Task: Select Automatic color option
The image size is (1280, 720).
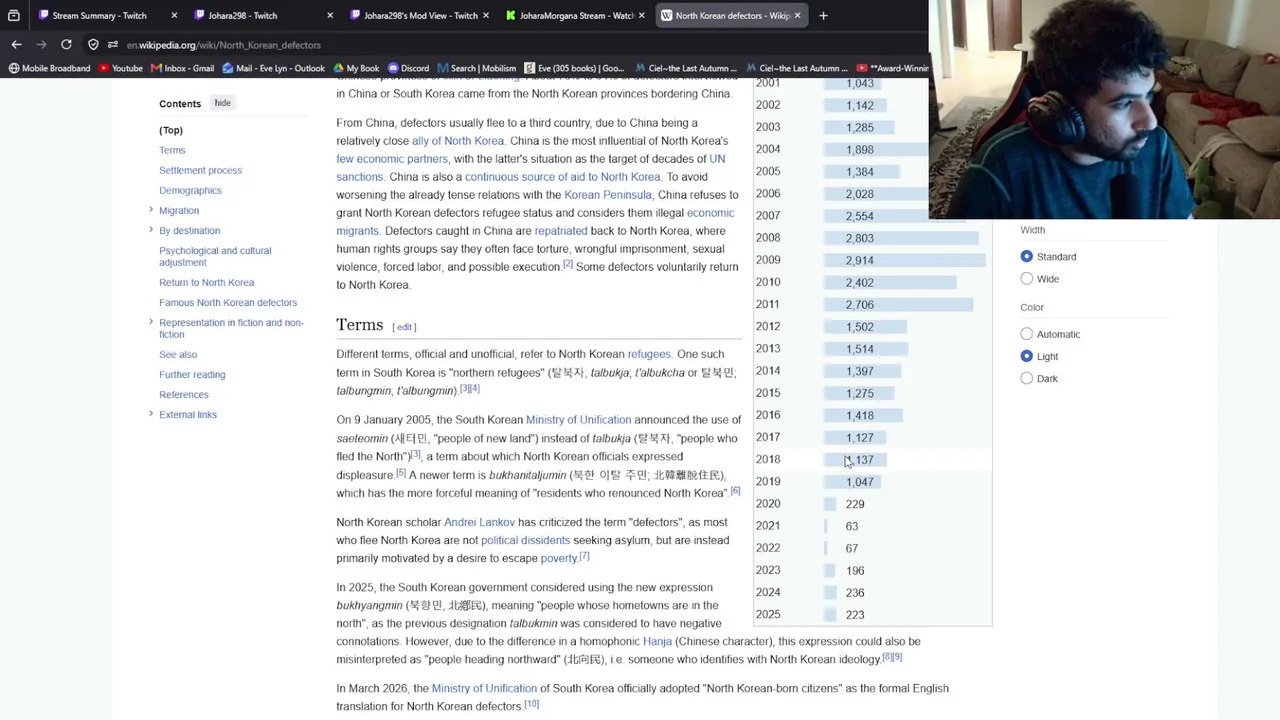Action: pos(1026,334)
